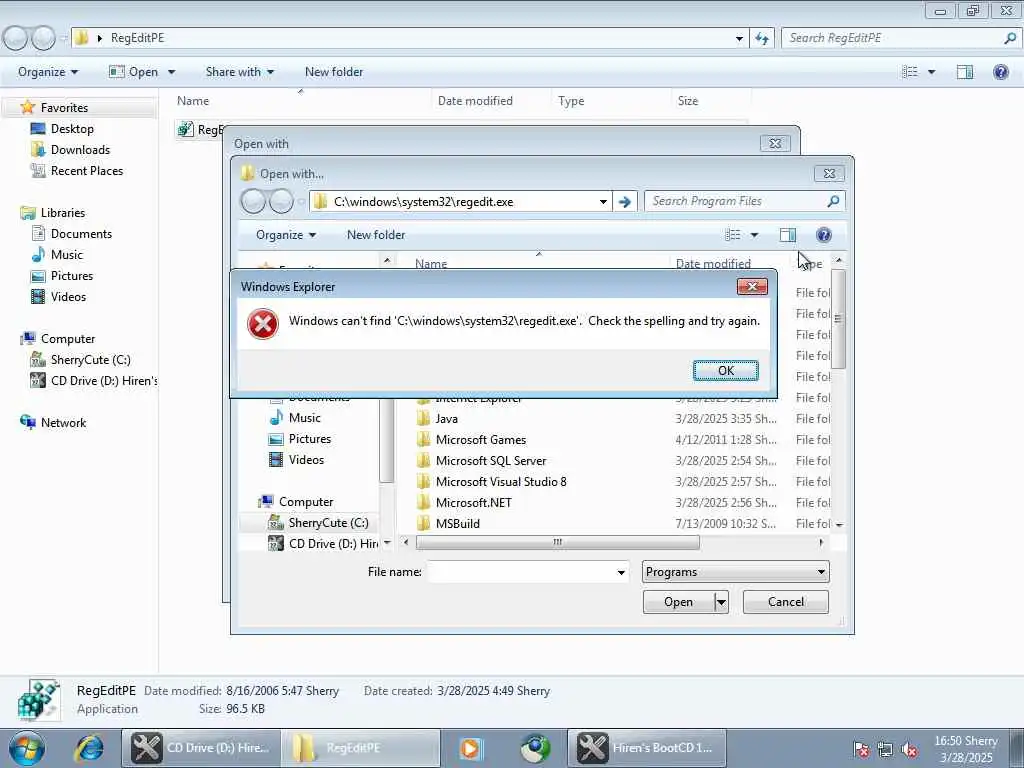This screenshot has width=1024, height=768.
Task: Expand view options arrow in dialog
Action: (x=754, y=234)
